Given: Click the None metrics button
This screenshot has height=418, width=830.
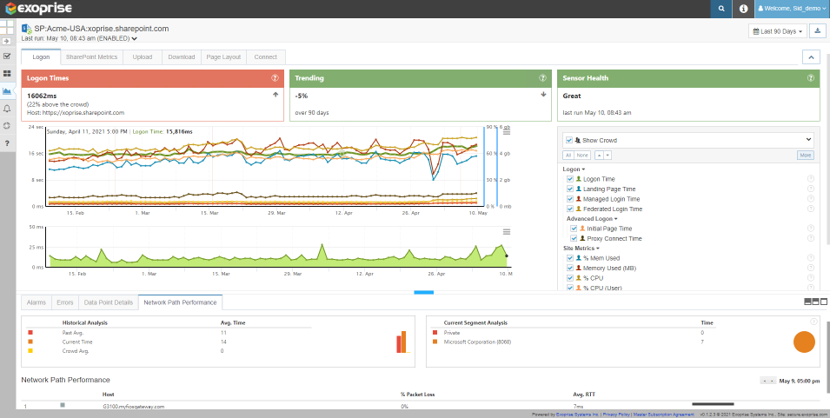Looking at the screenshot, I should 582,155.
